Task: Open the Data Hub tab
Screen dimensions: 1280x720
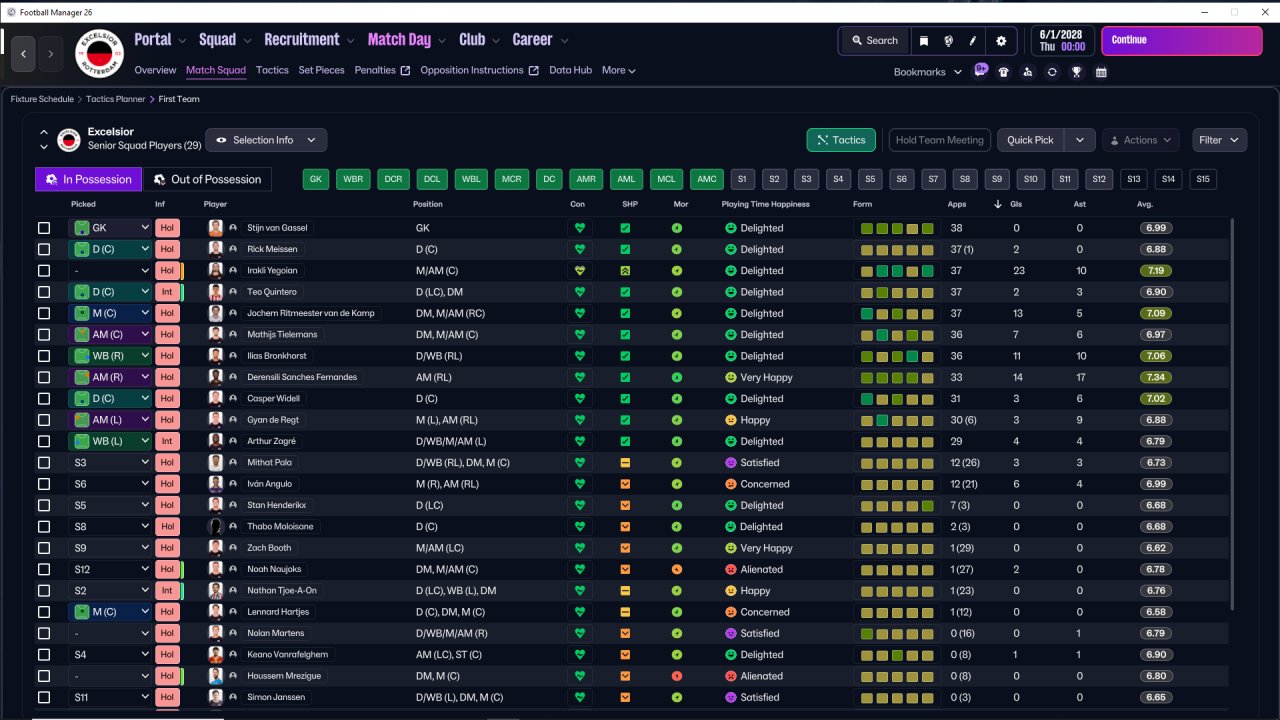Action: 571,71
